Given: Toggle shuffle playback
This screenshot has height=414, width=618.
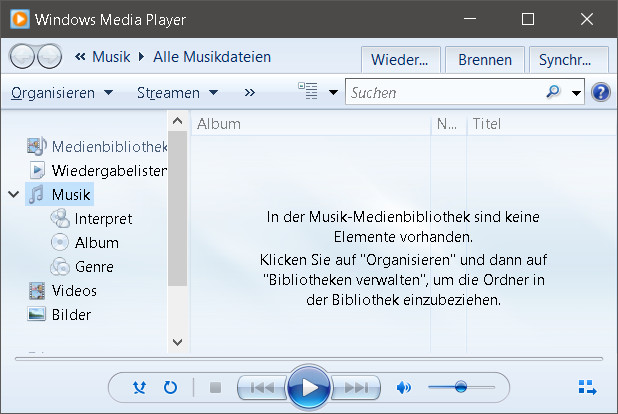Looking at the screenshot, I should 139,388.
